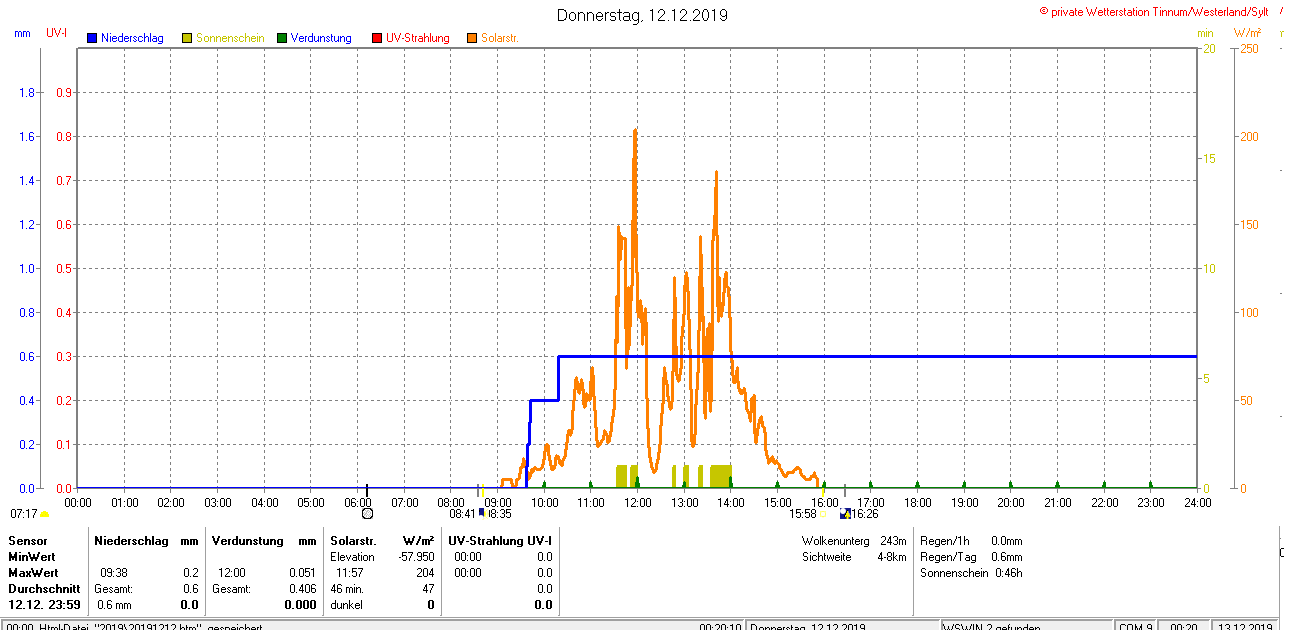Click the small yellow square beside 15:58
Image resolution: width=1310 pixels, height=630 pixels.
pyautogui.click(x=823, y=514)
